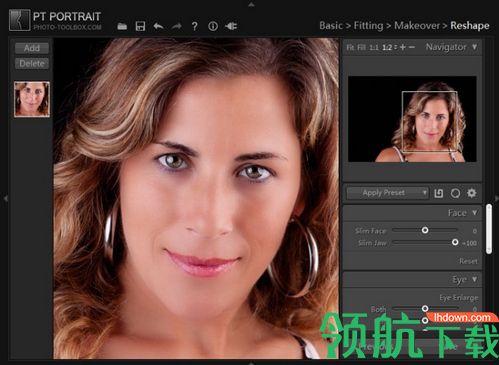The width and height of the screenshot is (499, 365).
Task: Click the Slim Face slider handle
Action: 425,230
